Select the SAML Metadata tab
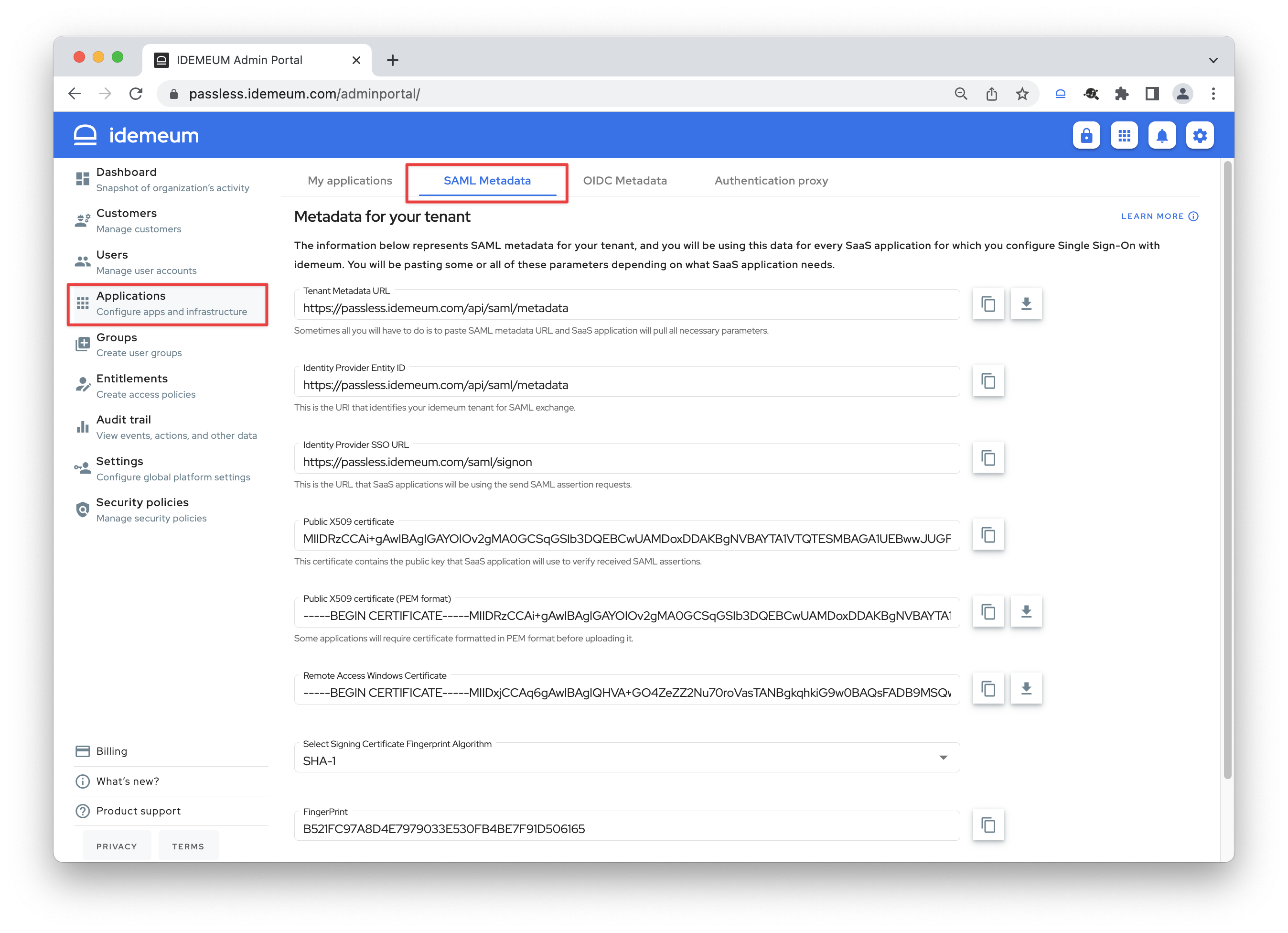This screenshot has width=1288, height=933. (x=487, y=181)
